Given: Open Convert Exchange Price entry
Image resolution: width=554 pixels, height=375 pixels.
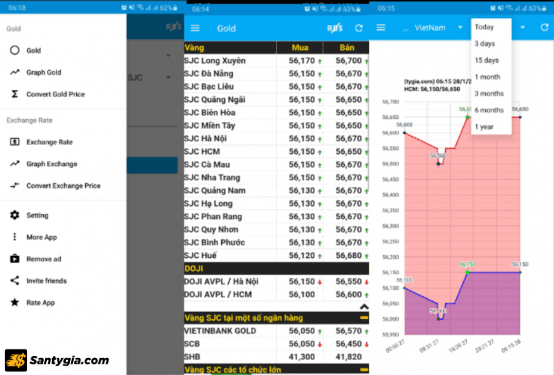Looking at the screenshot, I should 63,186.
